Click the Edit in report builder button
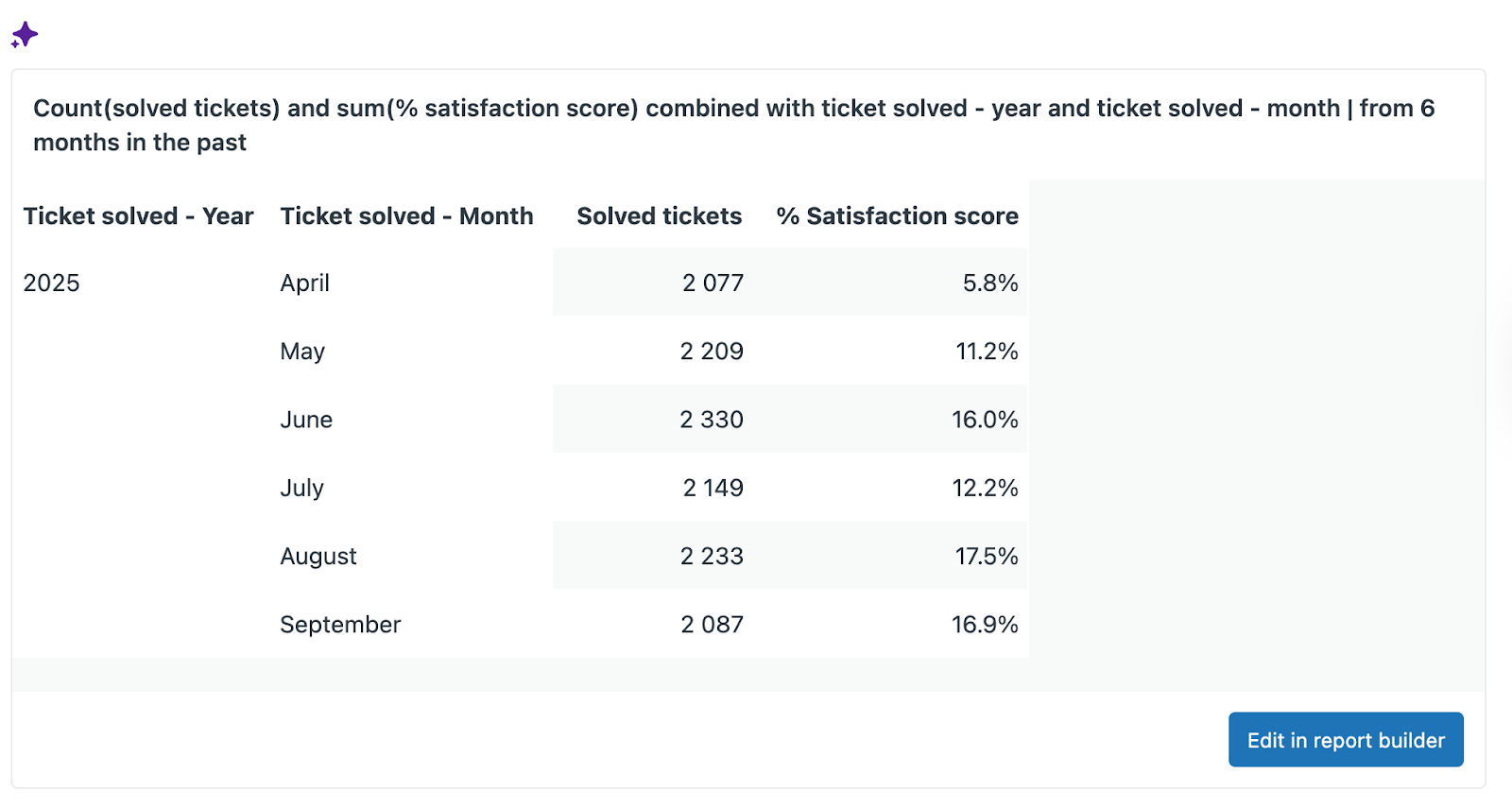Image resolution: width=1512 pixels, height=809 pixels. [1345, 740]
